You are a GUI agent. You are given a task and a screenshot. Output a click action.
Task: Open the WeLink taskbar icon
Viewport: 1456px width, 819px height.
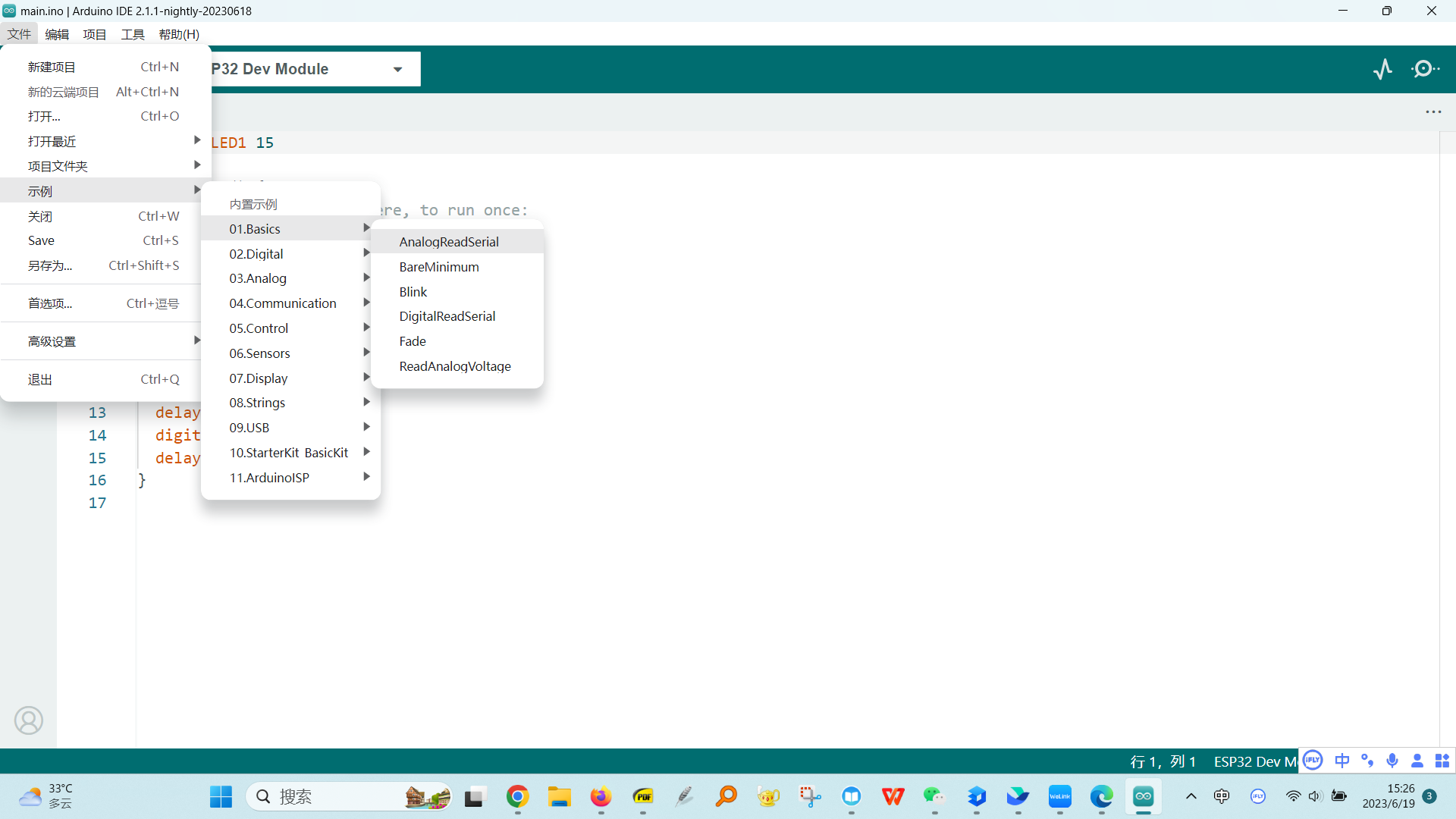(1060, 796)
